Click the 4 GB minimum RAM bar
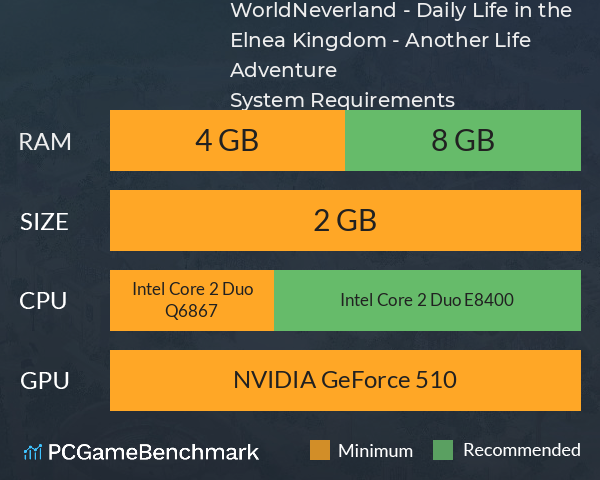This screenshot has height=480, width=600. tap(227, 140)
